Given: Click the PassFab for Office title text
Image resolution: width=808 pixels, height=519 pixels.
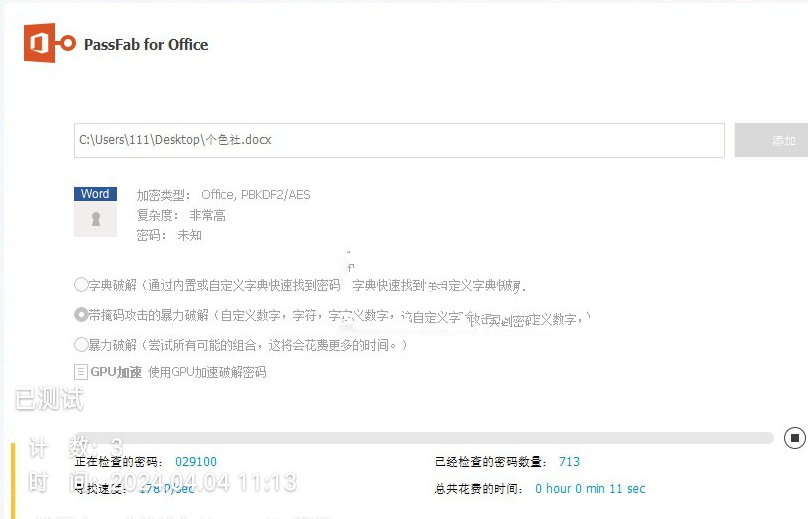Looking at the screenshot, I should (x=146, y=45).
